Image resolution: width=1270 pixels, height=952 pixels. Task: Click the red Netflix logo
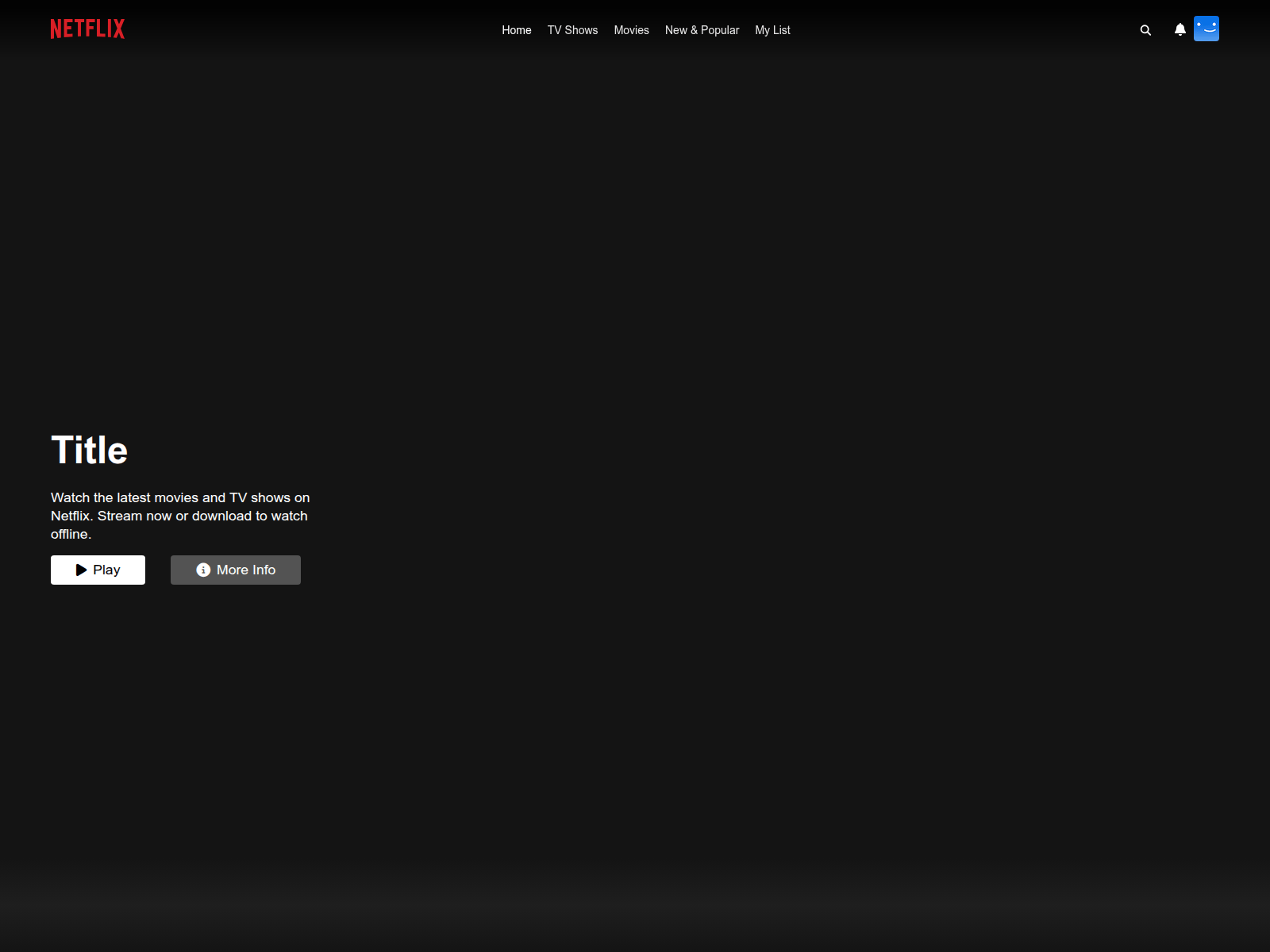pos(87,29)
